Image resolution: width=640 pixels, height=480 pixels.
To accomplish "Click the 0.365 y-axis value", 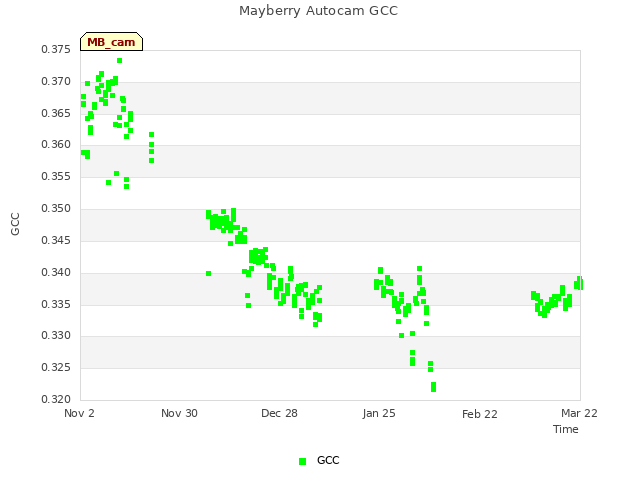I will tap(56, 113).
